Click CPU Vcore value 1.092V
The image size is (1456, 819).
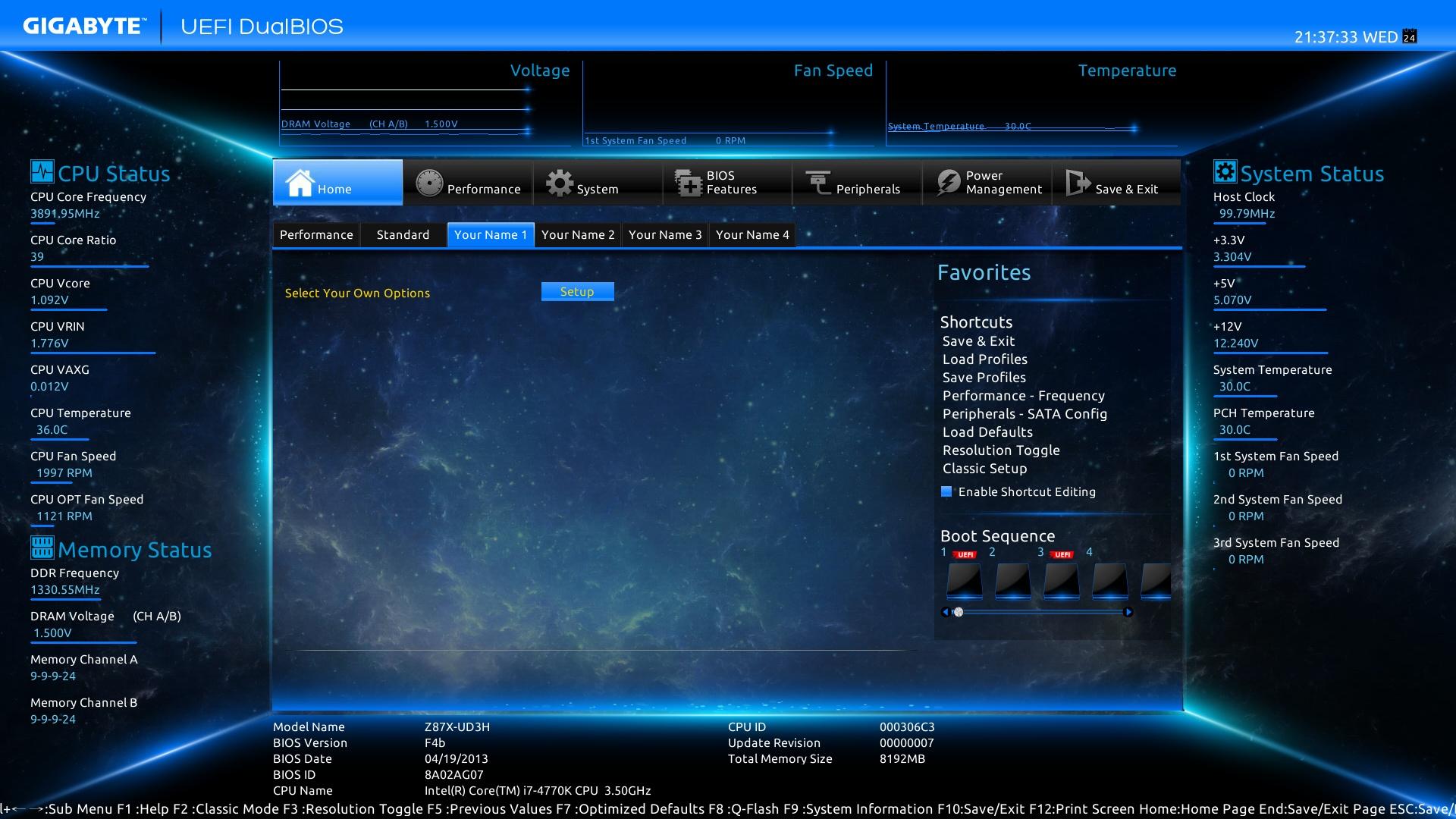tap(49, 300)
